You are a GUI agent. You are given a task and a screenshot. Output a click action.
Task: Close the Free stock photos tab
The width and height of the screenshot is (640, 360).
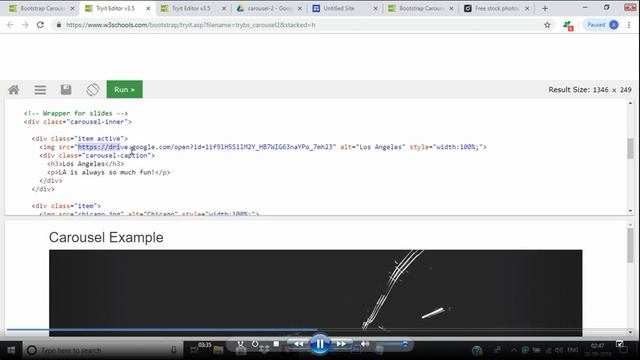pos(527,8)
